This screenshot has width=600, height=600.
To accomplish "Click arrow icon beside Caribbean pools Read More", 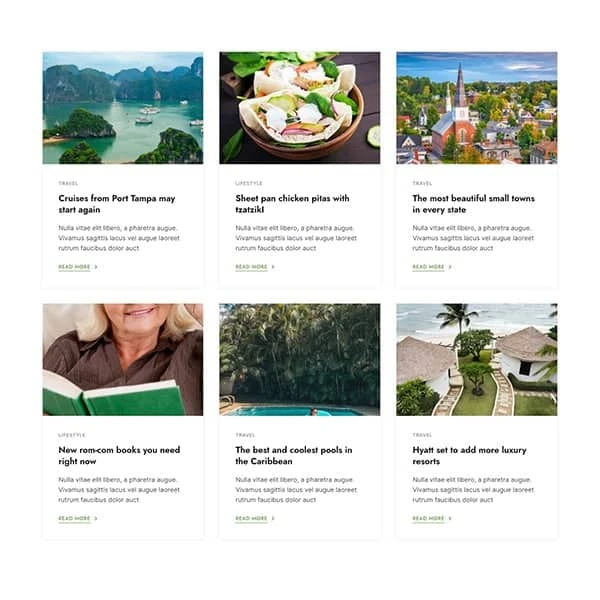I will (x=273, y=518).
